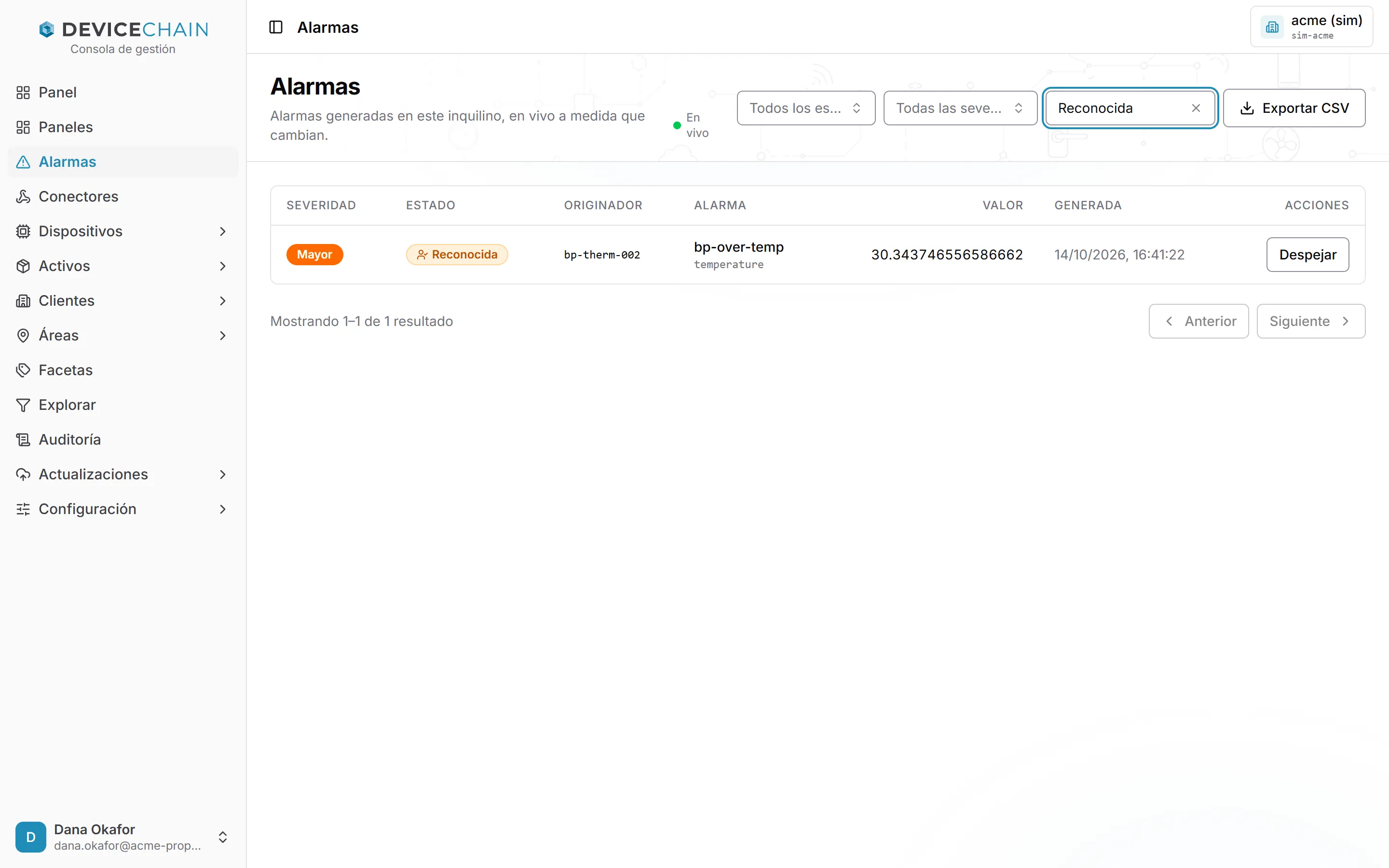Screen dimensions: 1389x868
Task: Go to Paneles in sidebar
Action: (x=123, y=127)
